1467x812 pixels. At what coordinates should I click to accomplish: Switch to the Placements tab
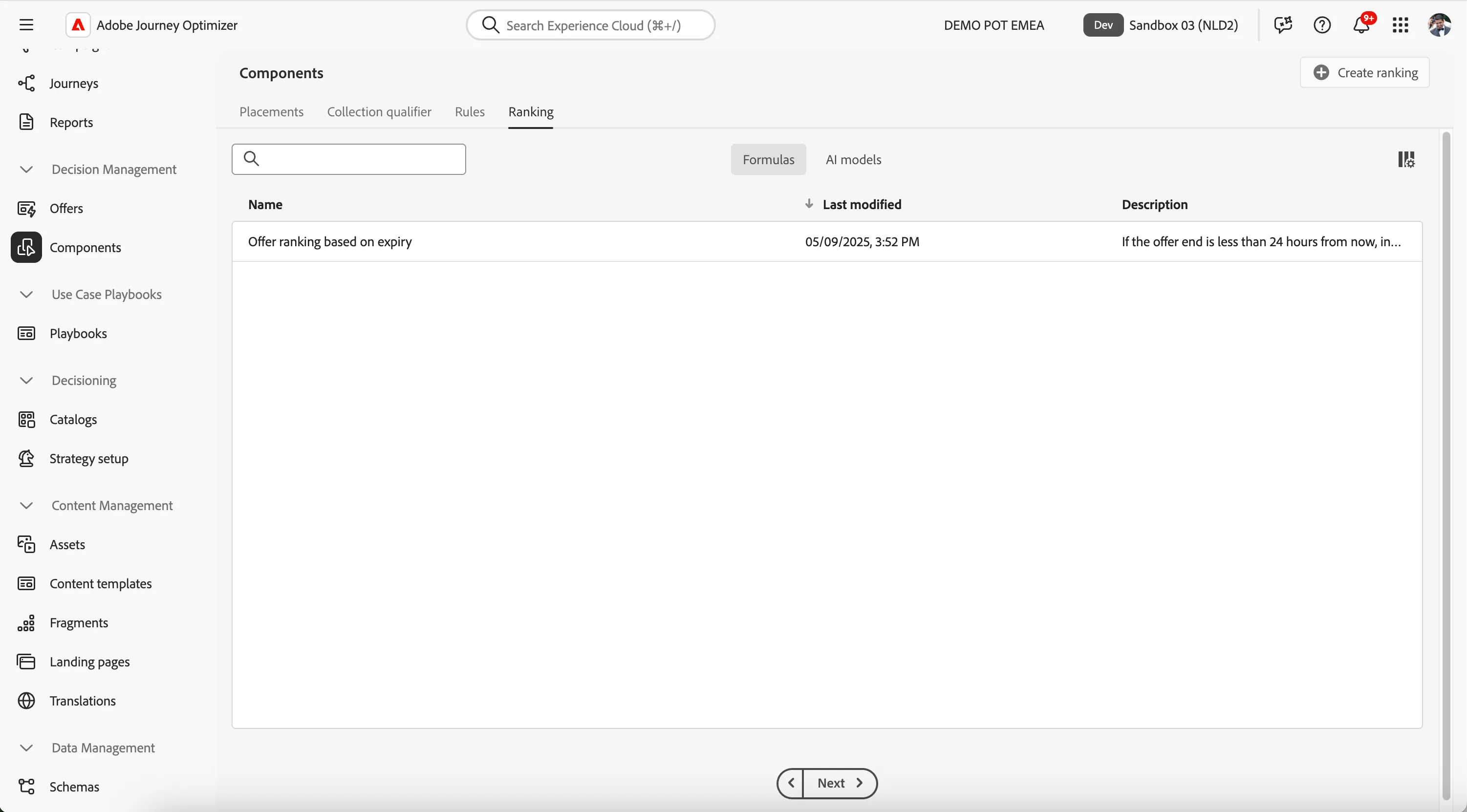click(x=271, y=111)
